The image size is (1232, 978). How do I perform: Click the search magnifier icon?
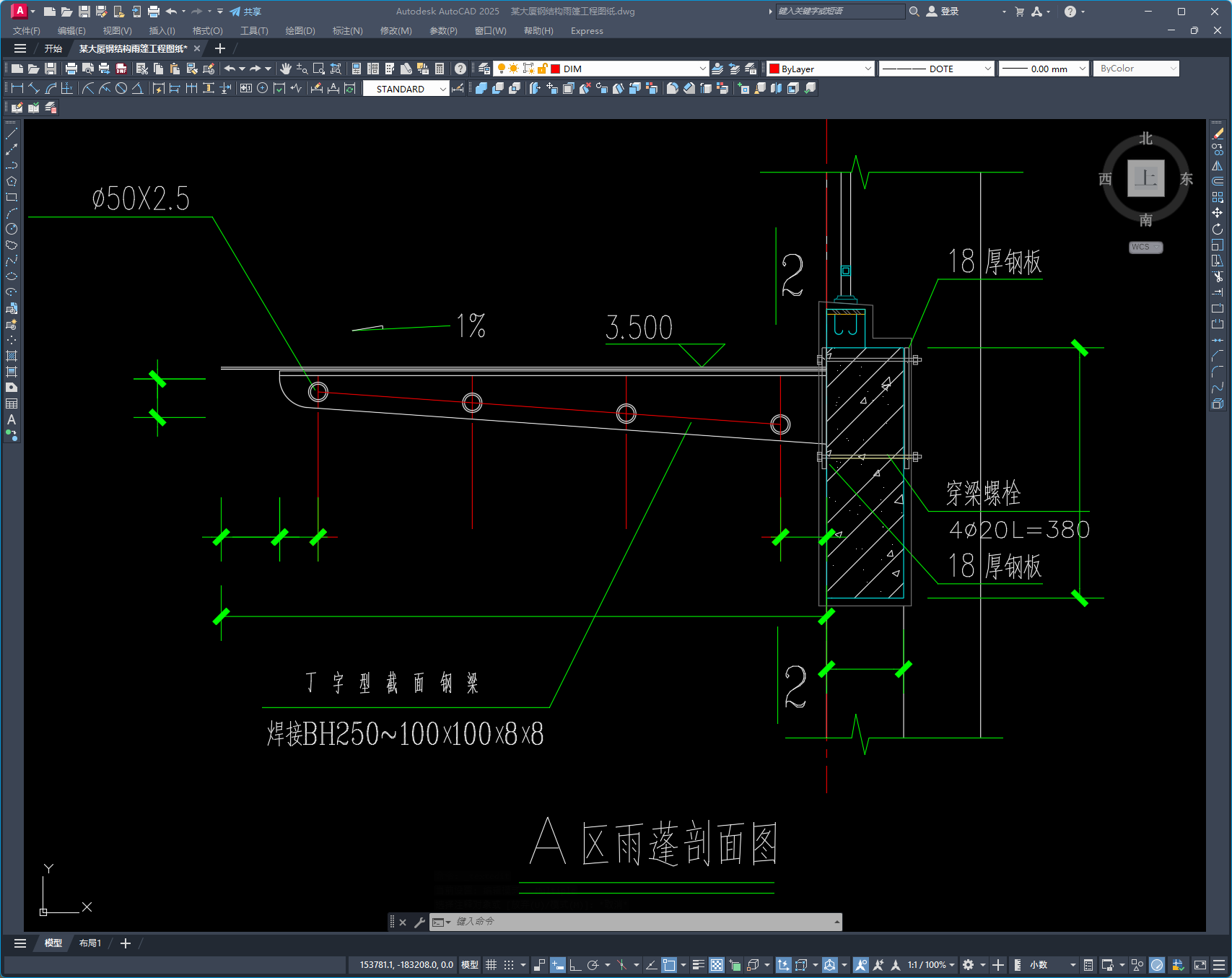914,12
